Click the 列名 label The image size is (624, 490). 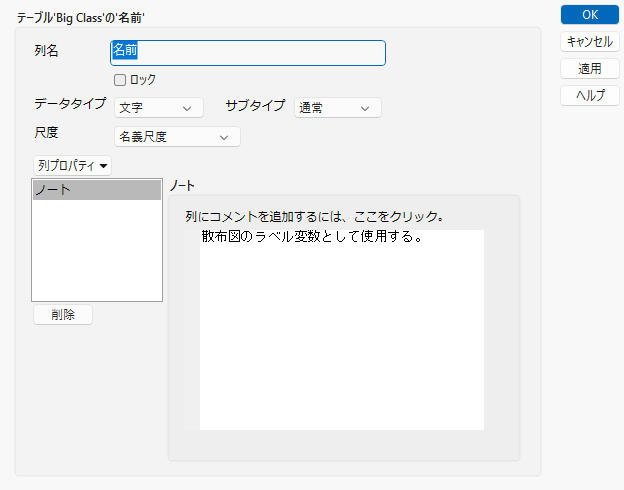click(46, 51)
